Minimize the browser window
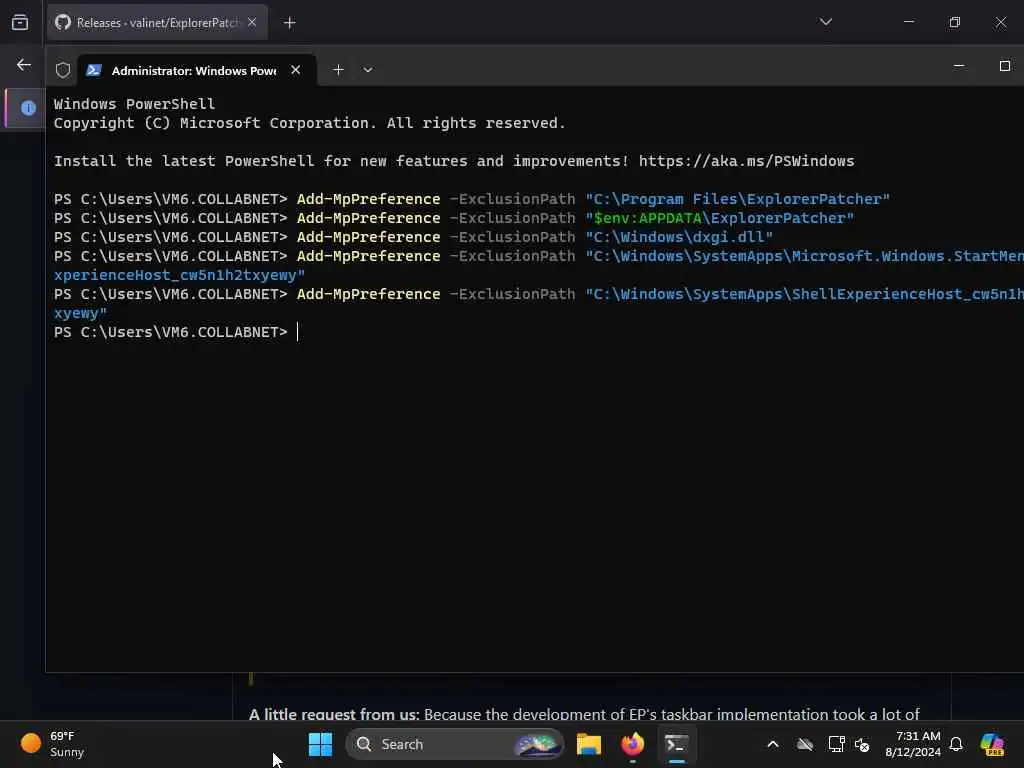Viewport: 1024px width, 768px height. (x=908, y=22)
